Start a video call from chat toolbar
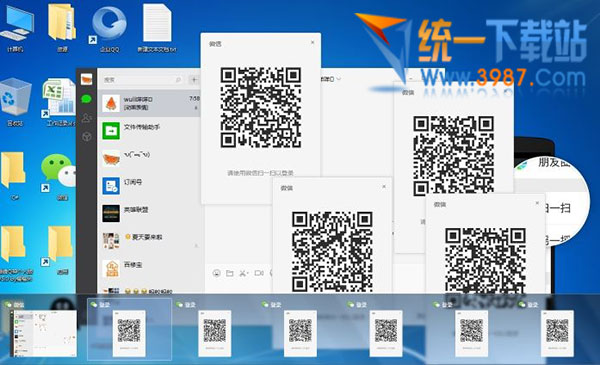Screen dimensions: 600x365 259,273
